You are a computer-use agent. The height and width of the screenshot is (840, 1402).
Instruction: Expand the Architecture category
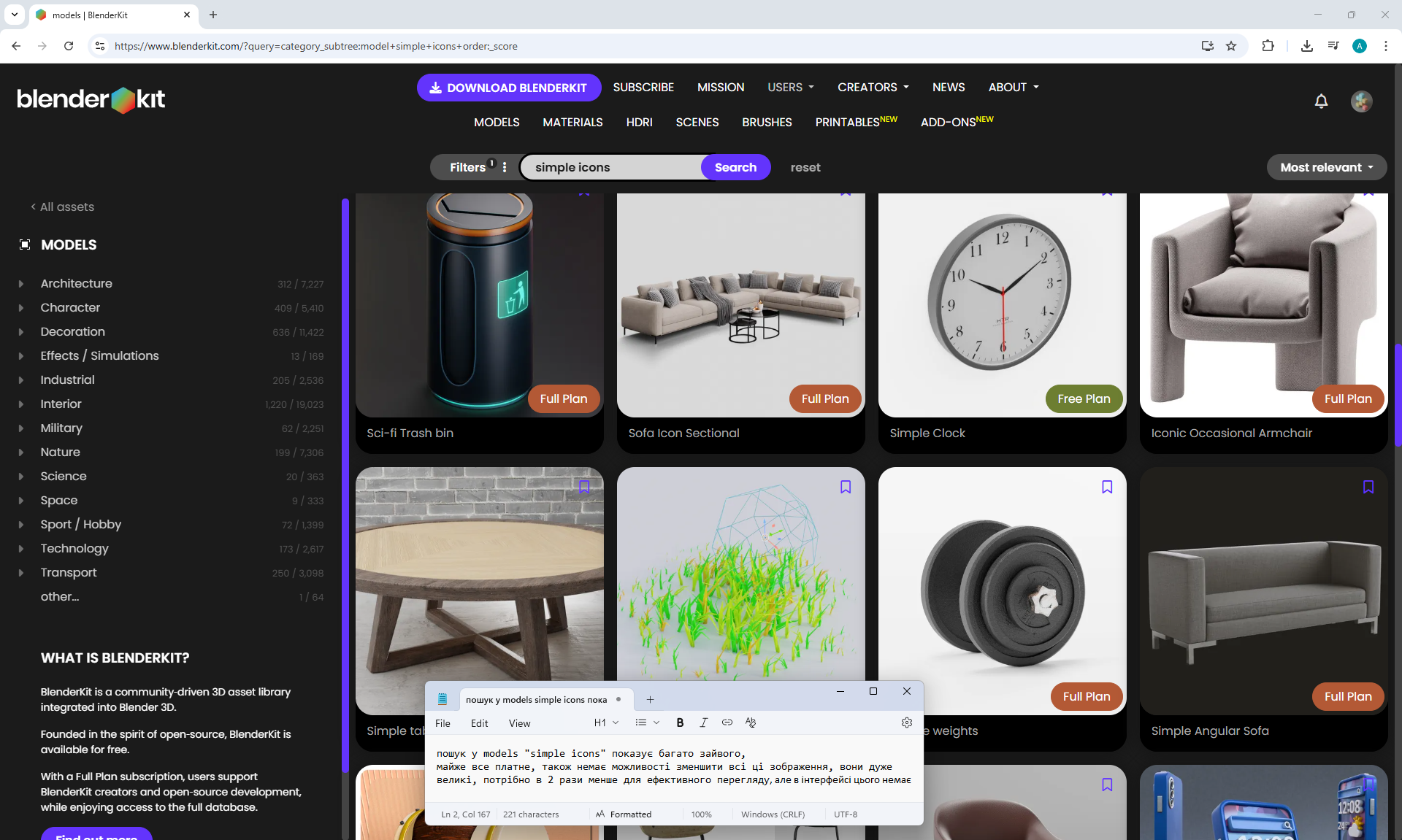click(x=21, y=284)
